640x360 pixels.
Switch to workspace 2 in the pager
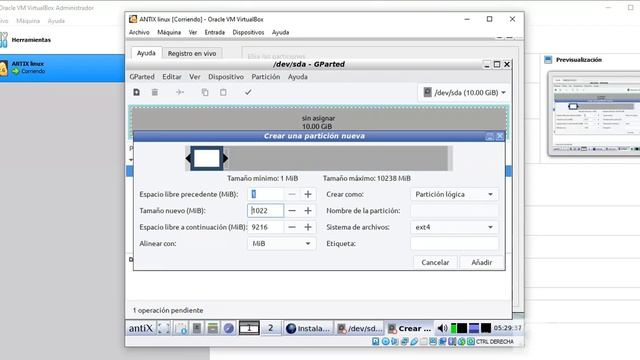(270, 328)
